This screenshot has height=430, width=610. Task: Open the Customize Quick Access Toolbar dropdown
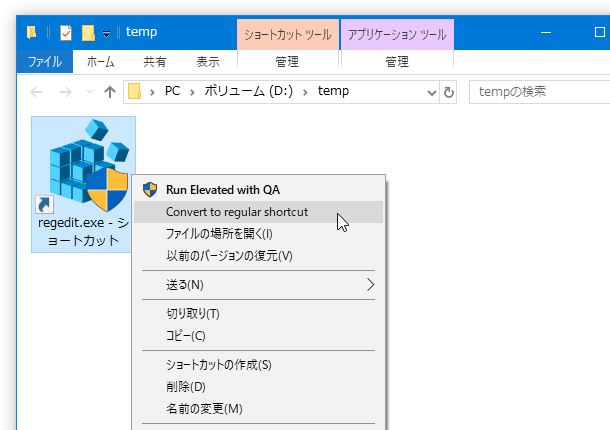tap(106, 34)
